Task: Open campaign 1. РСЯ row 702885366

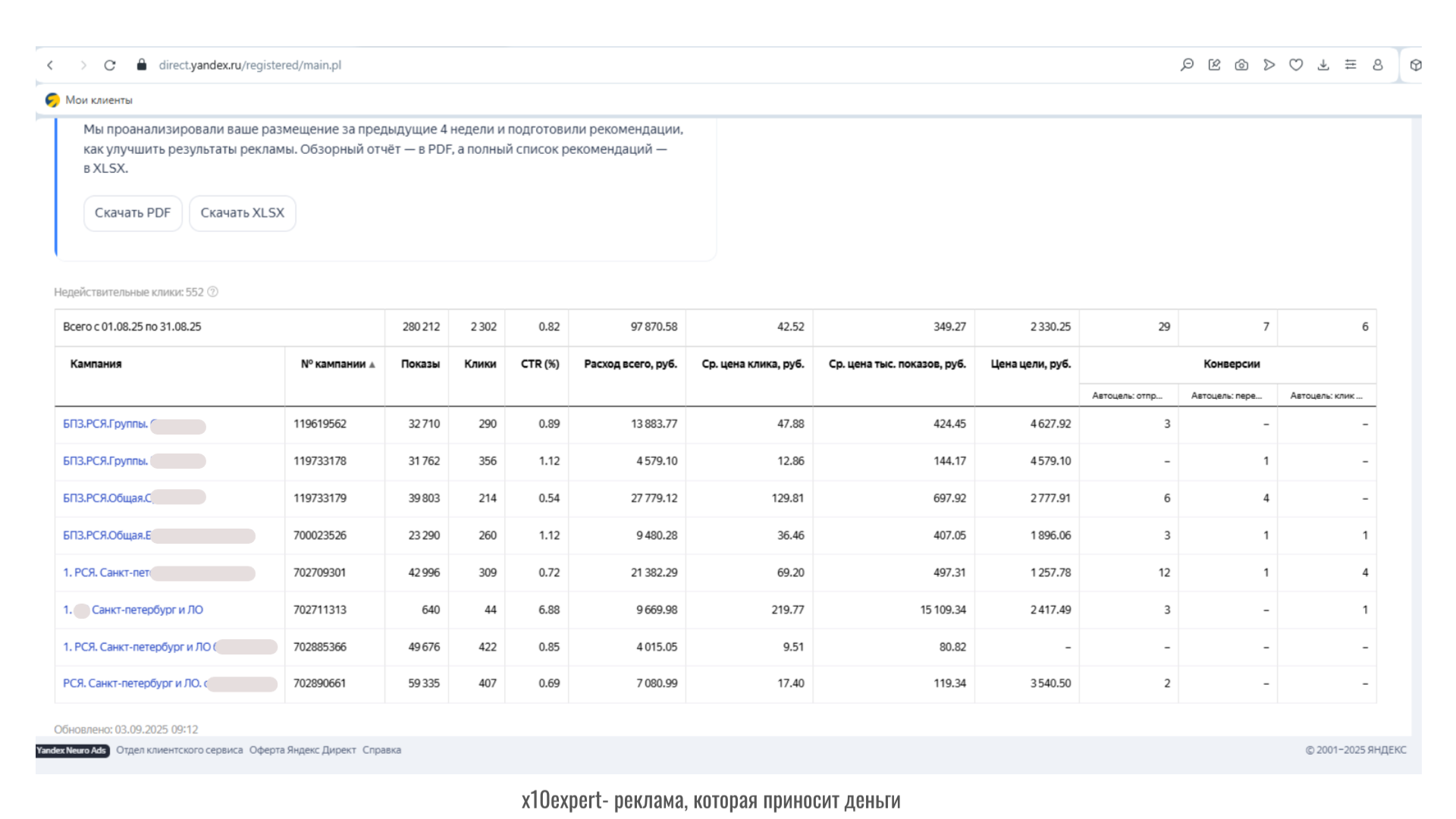Action: click(x=139, y=647)
